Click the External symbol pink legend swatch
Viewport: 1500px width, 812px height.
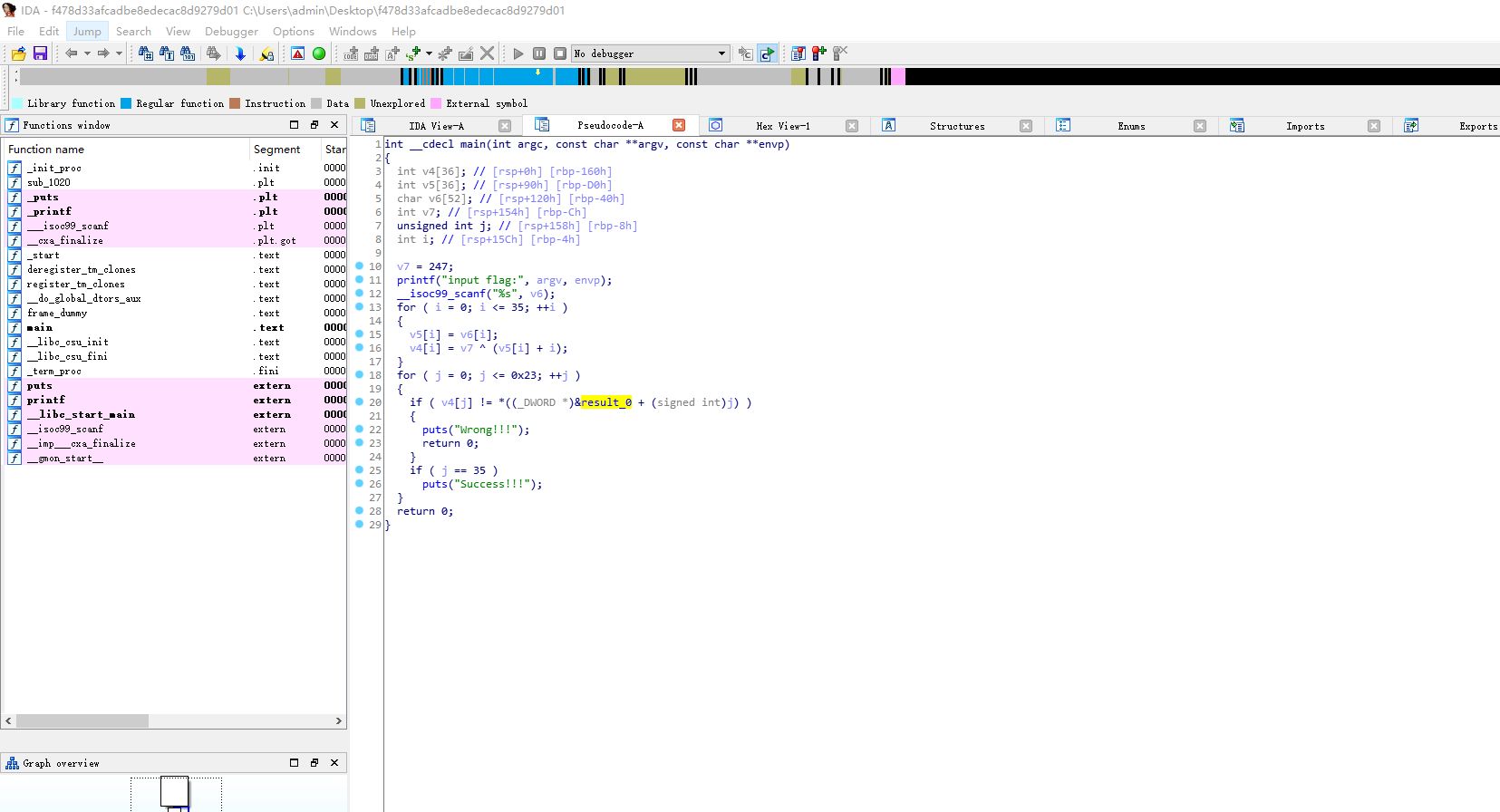436,103
